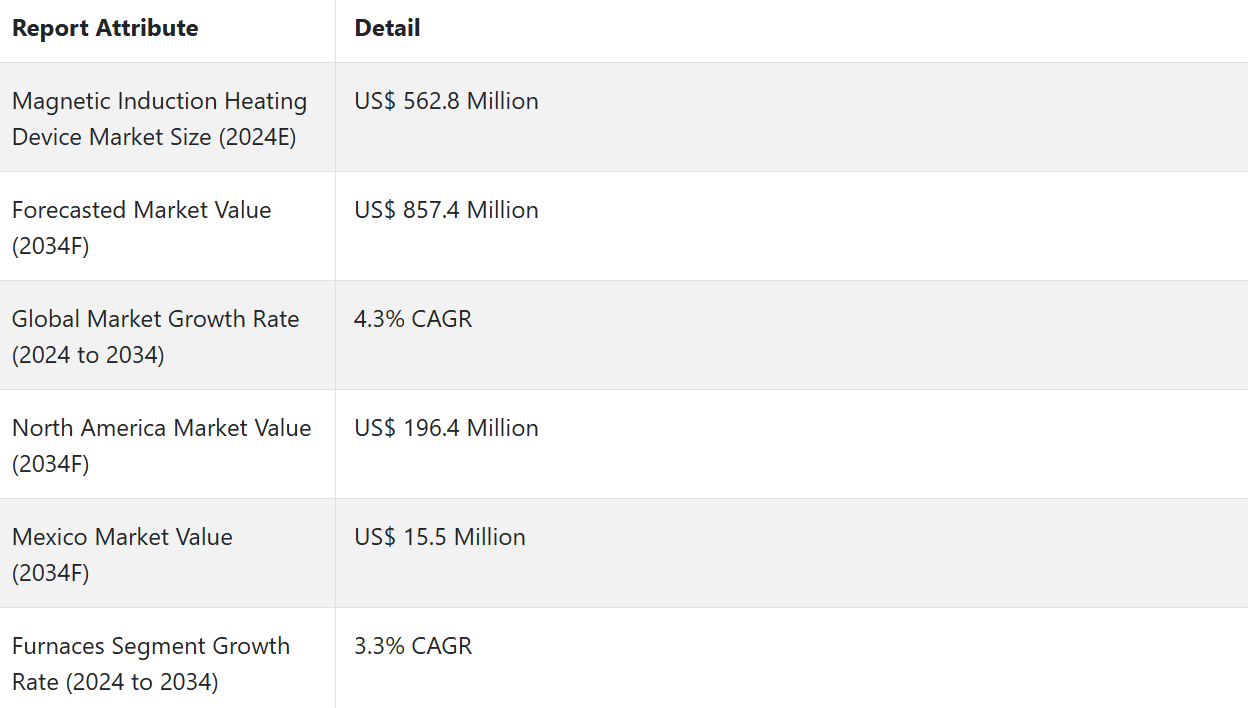Select the US$ 15.5 Million value
This screenshot has height=708, width=1248.
439,537
